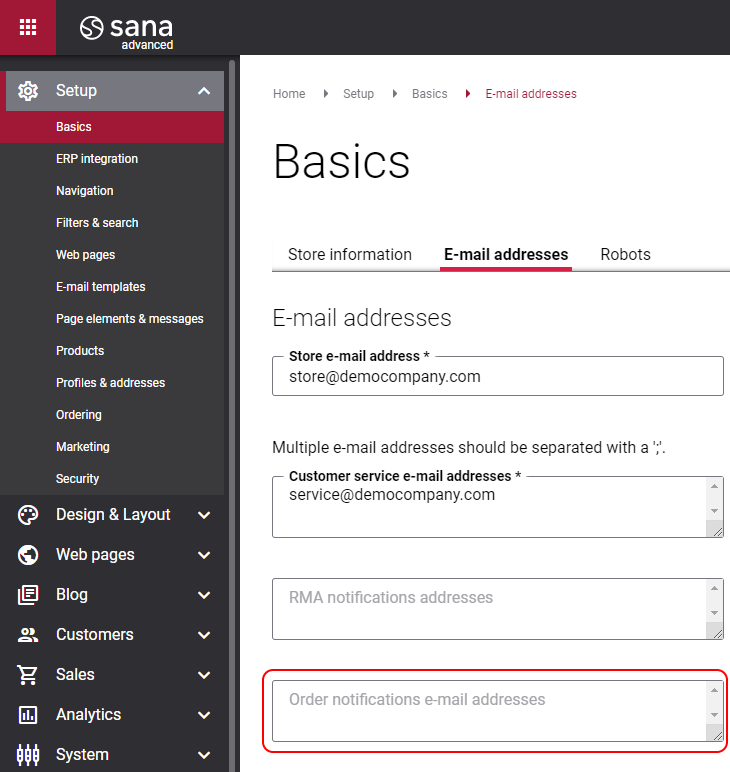Click scroll-up arrow in RMA notifications field
Image resolution: width=730 pixels, height=772 pixels.
click(x=714, y=588)
